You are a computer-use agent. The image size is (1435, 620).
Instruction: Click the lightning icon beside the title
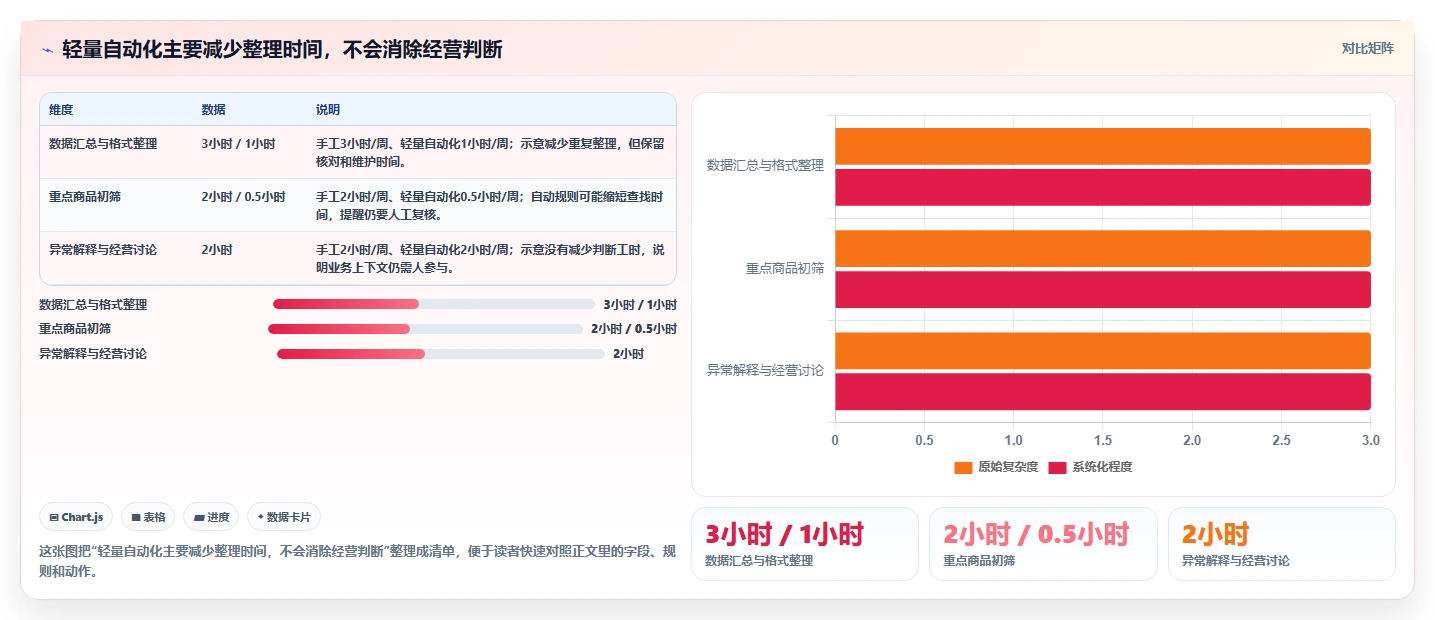[x=47, y=49]
